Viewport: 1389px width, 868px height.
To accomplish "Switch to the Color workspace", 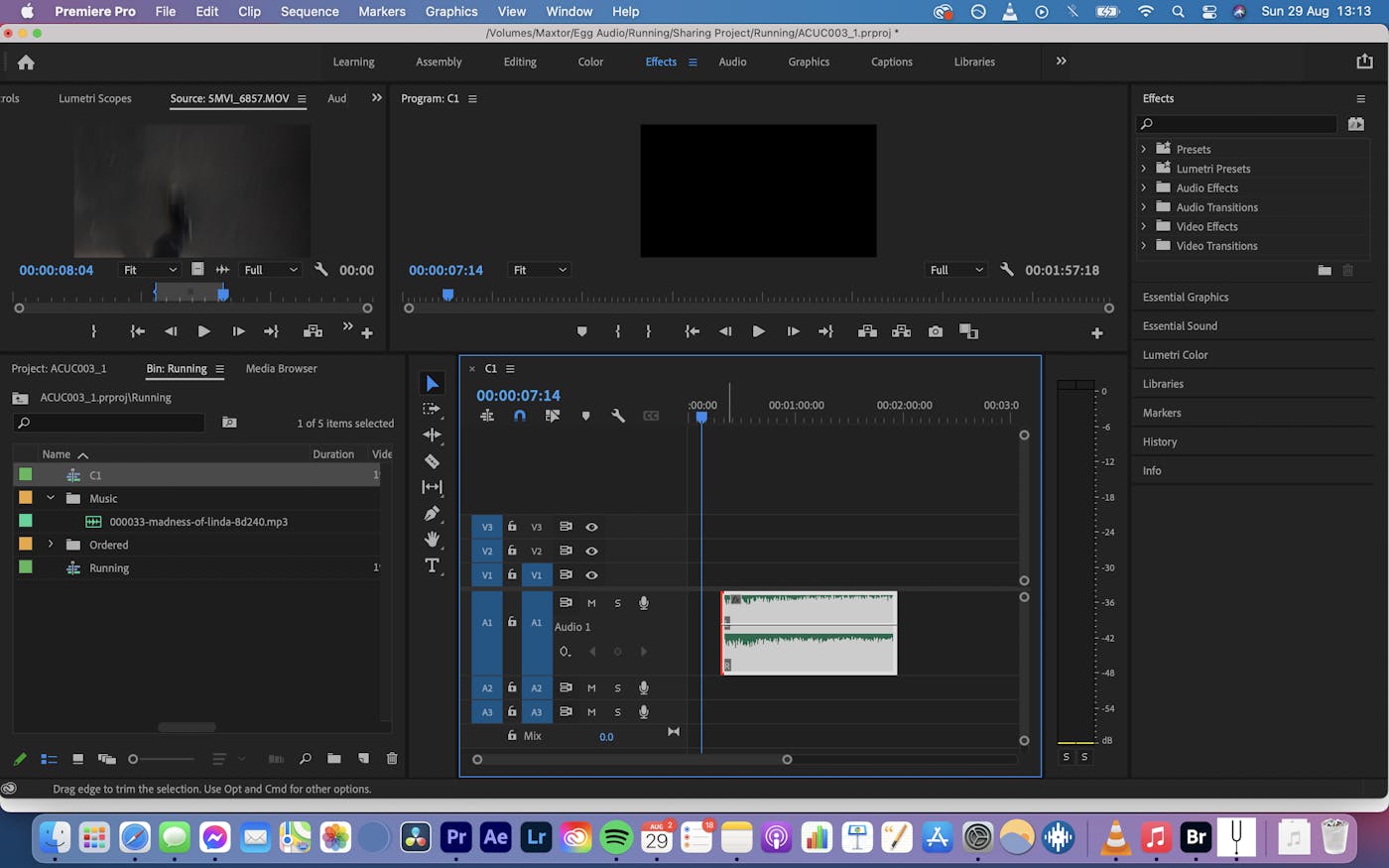I will coord(590,62).
